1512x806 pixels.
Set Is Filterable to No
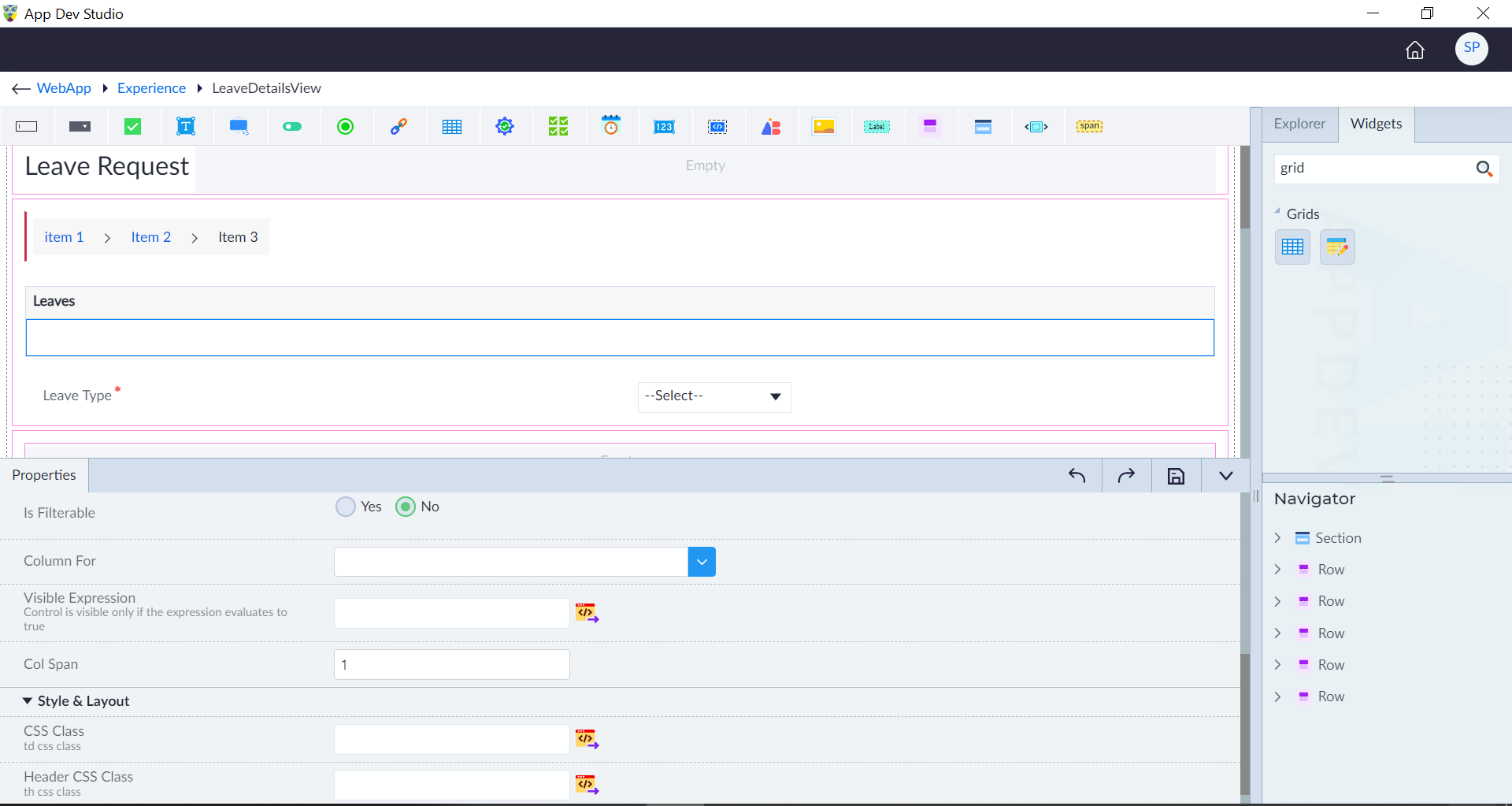(406, 507)
